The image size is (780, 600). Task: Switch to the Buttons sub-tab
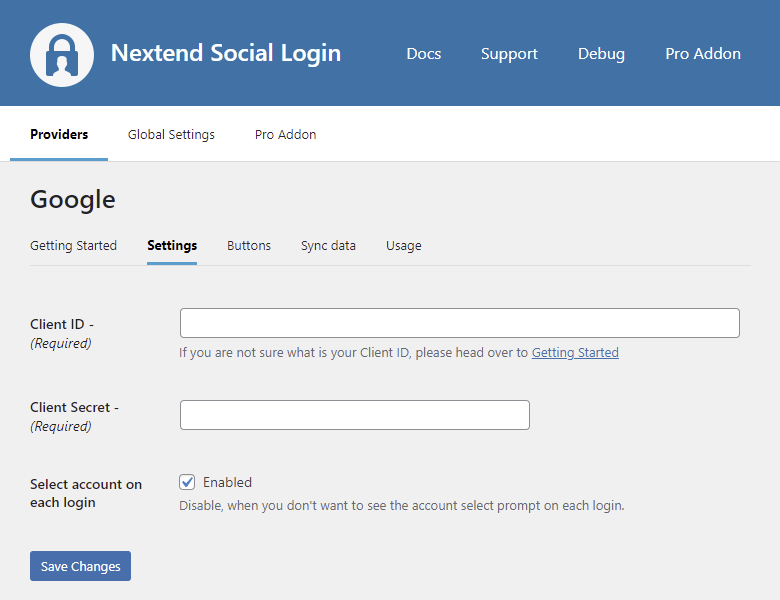(x=249, y=245)
